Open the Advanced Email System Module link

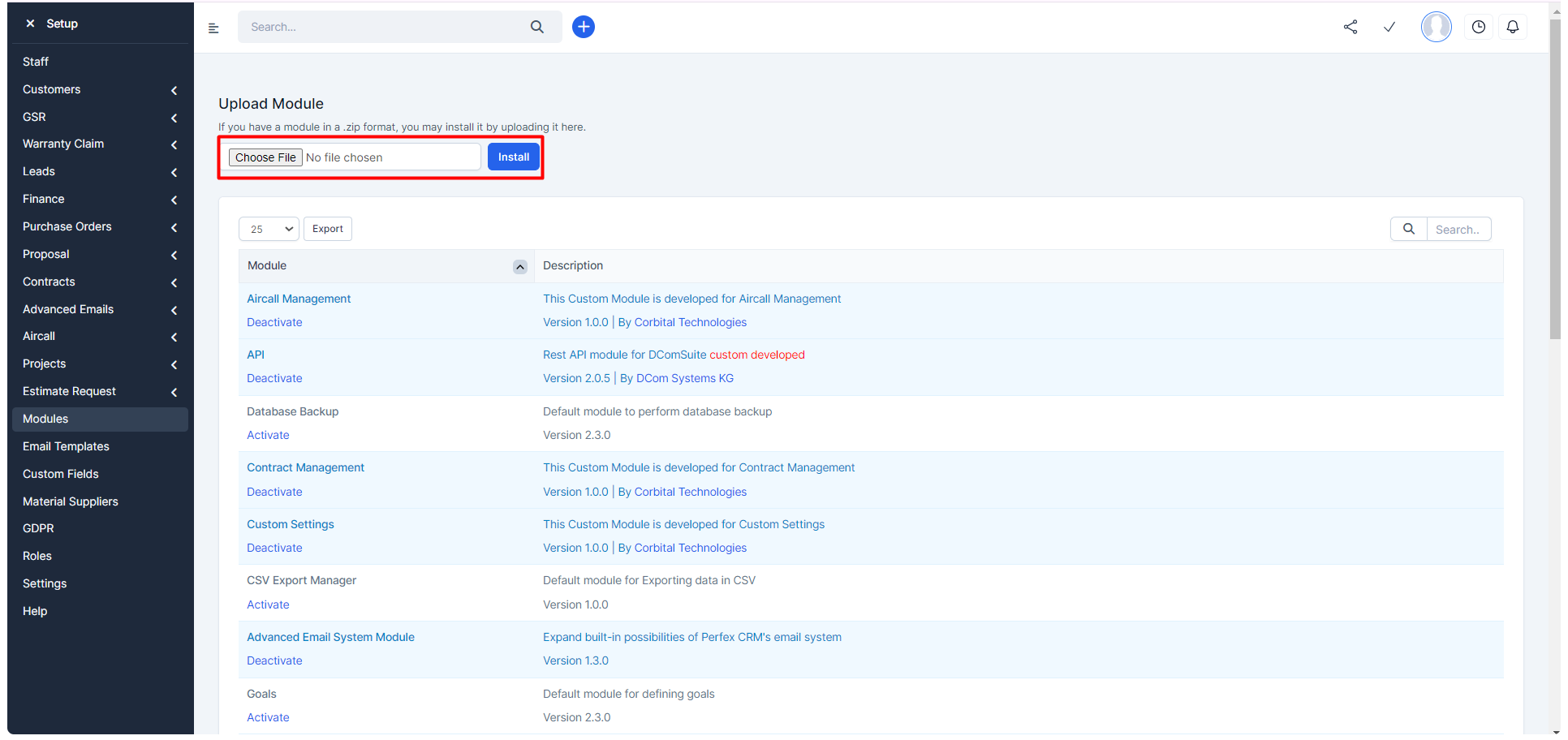tap(330, 637)
